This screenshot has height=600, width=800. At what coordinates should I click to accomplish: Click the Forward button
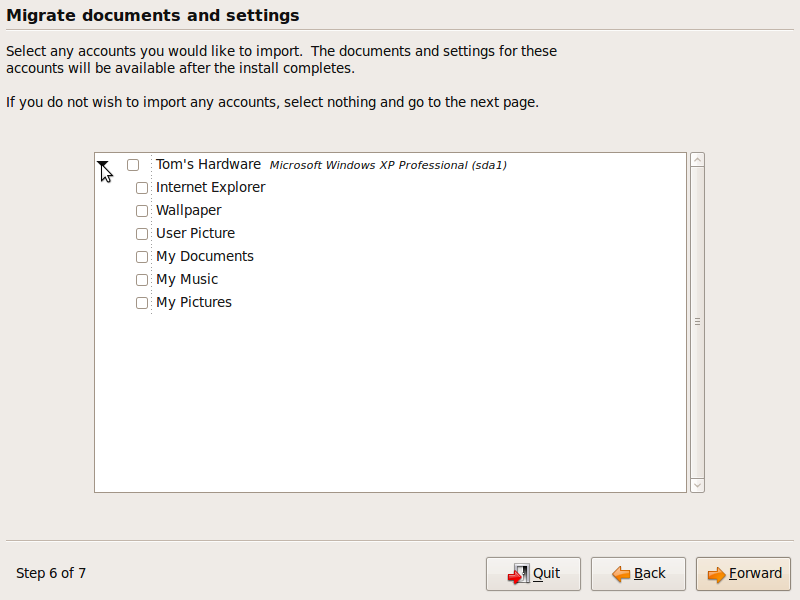pos(743,574)
